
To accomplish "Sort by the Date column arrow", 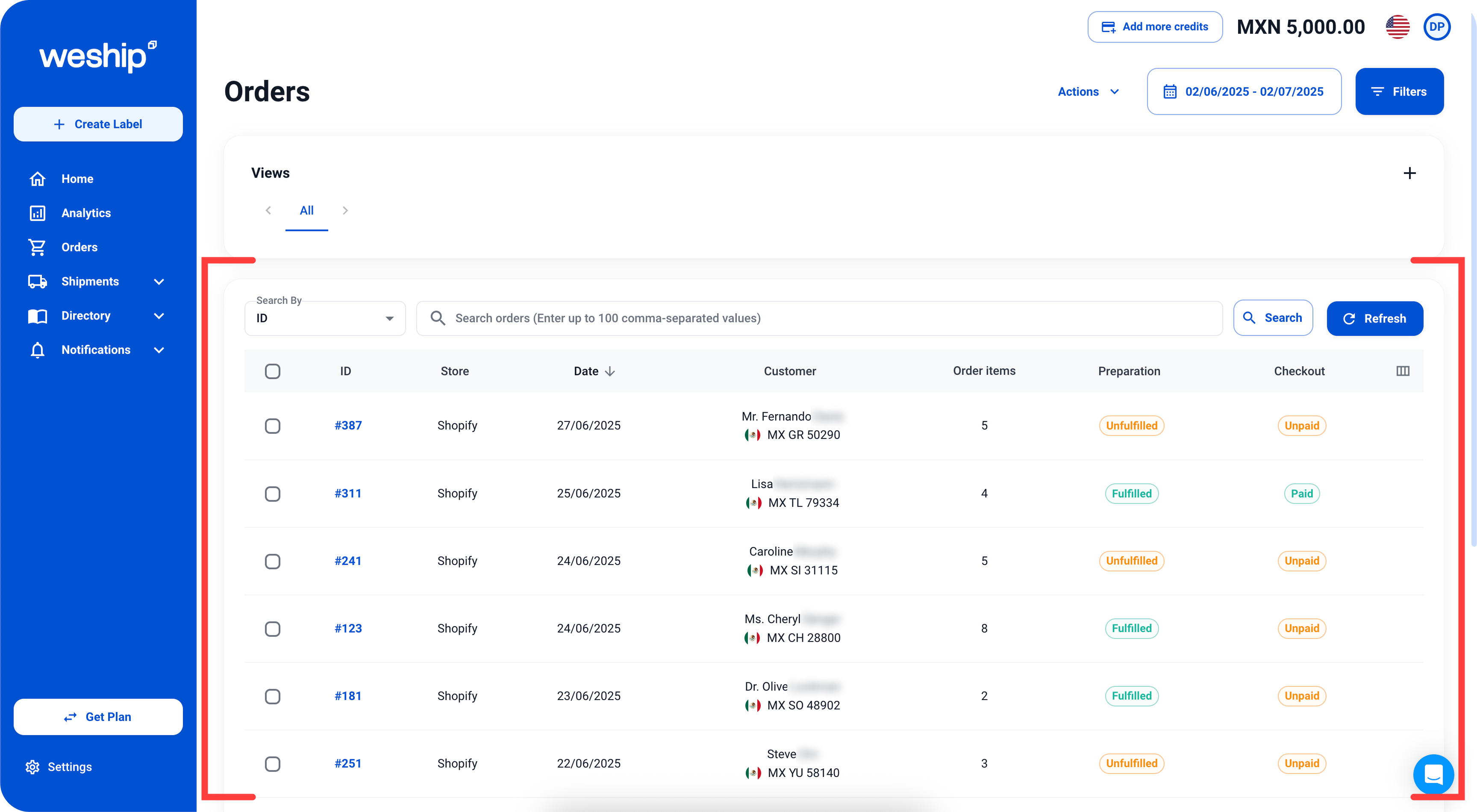I will 610,371.
